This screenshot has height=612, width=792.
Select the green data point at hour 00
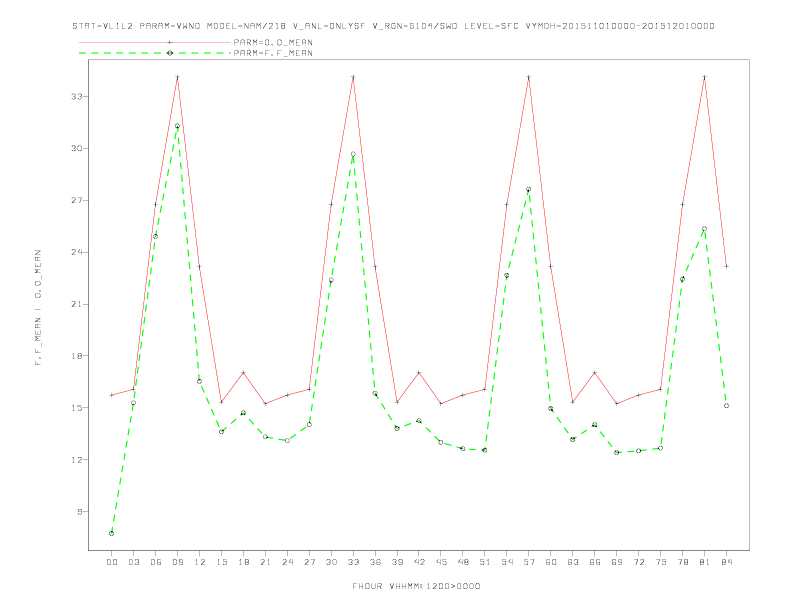112,533
